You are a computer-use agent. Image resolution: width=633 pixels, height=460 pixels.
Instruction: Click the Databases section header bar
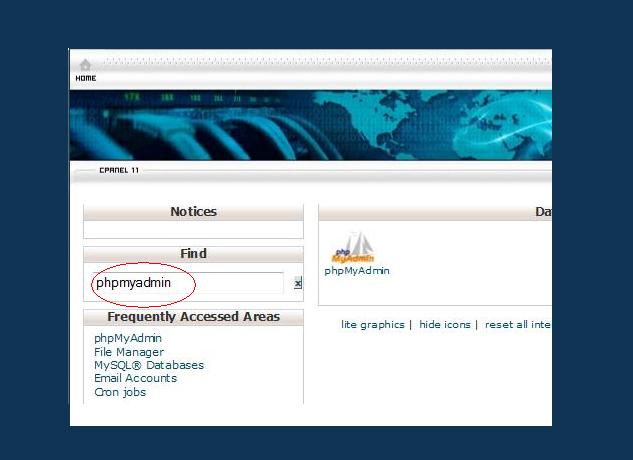click(435, 212)
